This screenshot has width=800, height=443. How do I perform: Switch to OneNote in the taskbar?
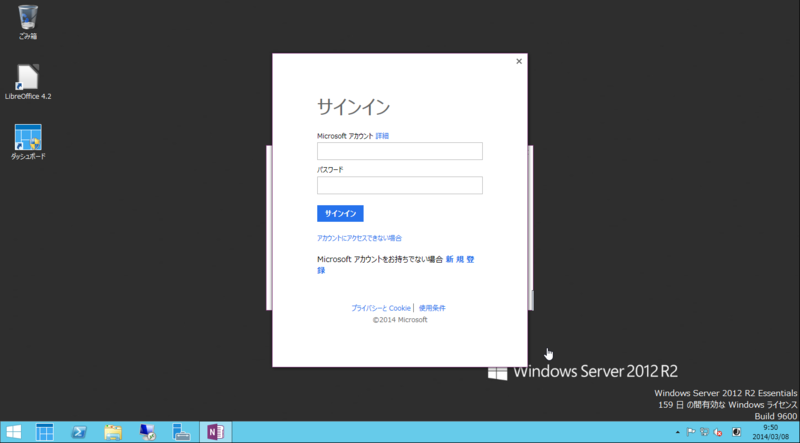click(215, 432)
